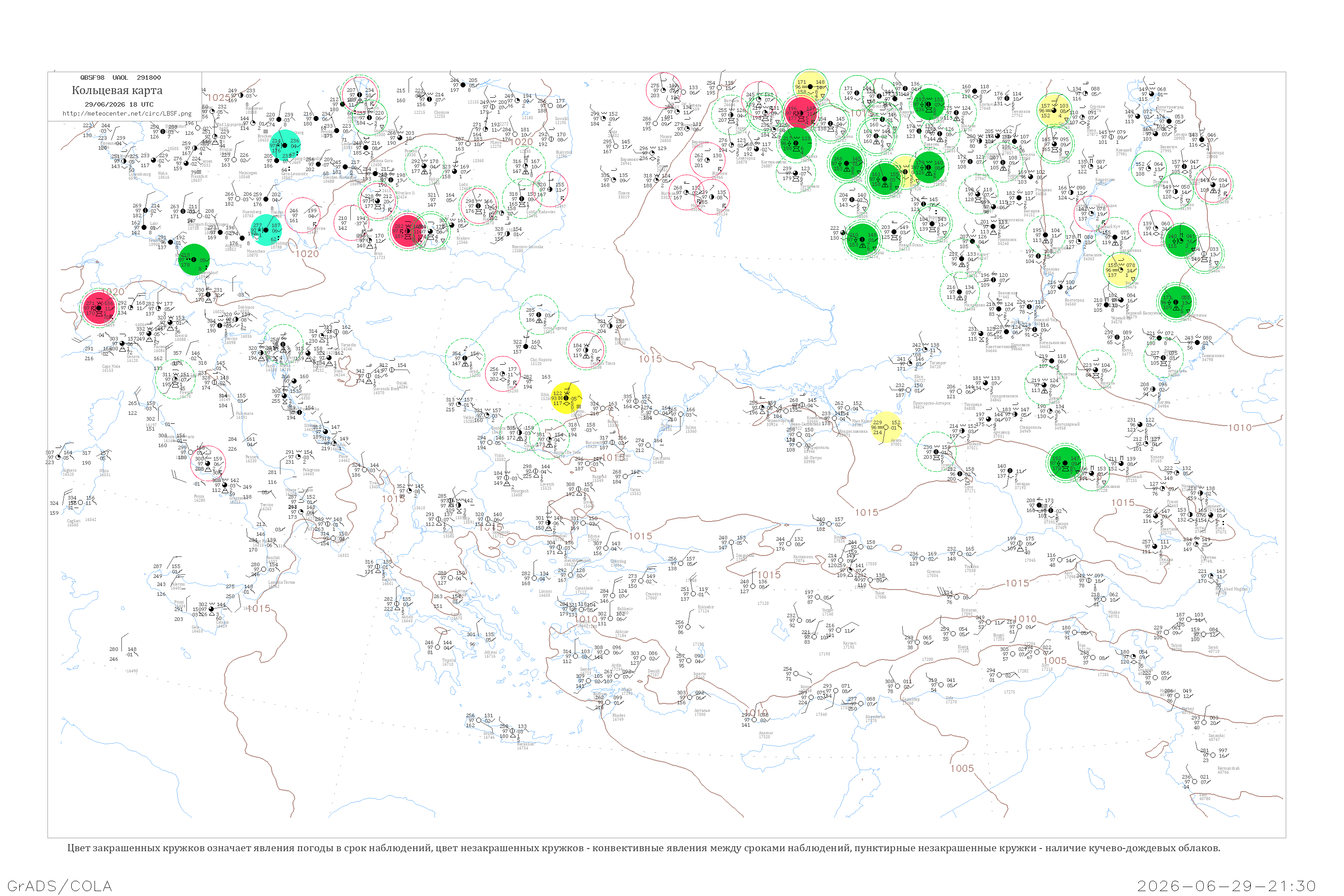The height and width of the screenshot is (896, 1344).
Task: Click the "Ай-Петри 33998" station label
Action: [812, 460]
